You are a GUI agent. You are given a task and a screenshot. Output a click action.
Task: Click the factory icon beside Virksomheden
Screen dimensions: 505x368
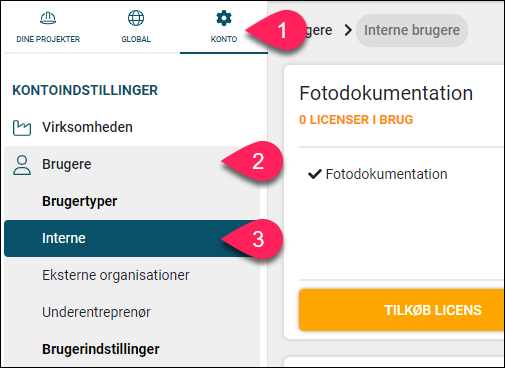click(22, 128)
